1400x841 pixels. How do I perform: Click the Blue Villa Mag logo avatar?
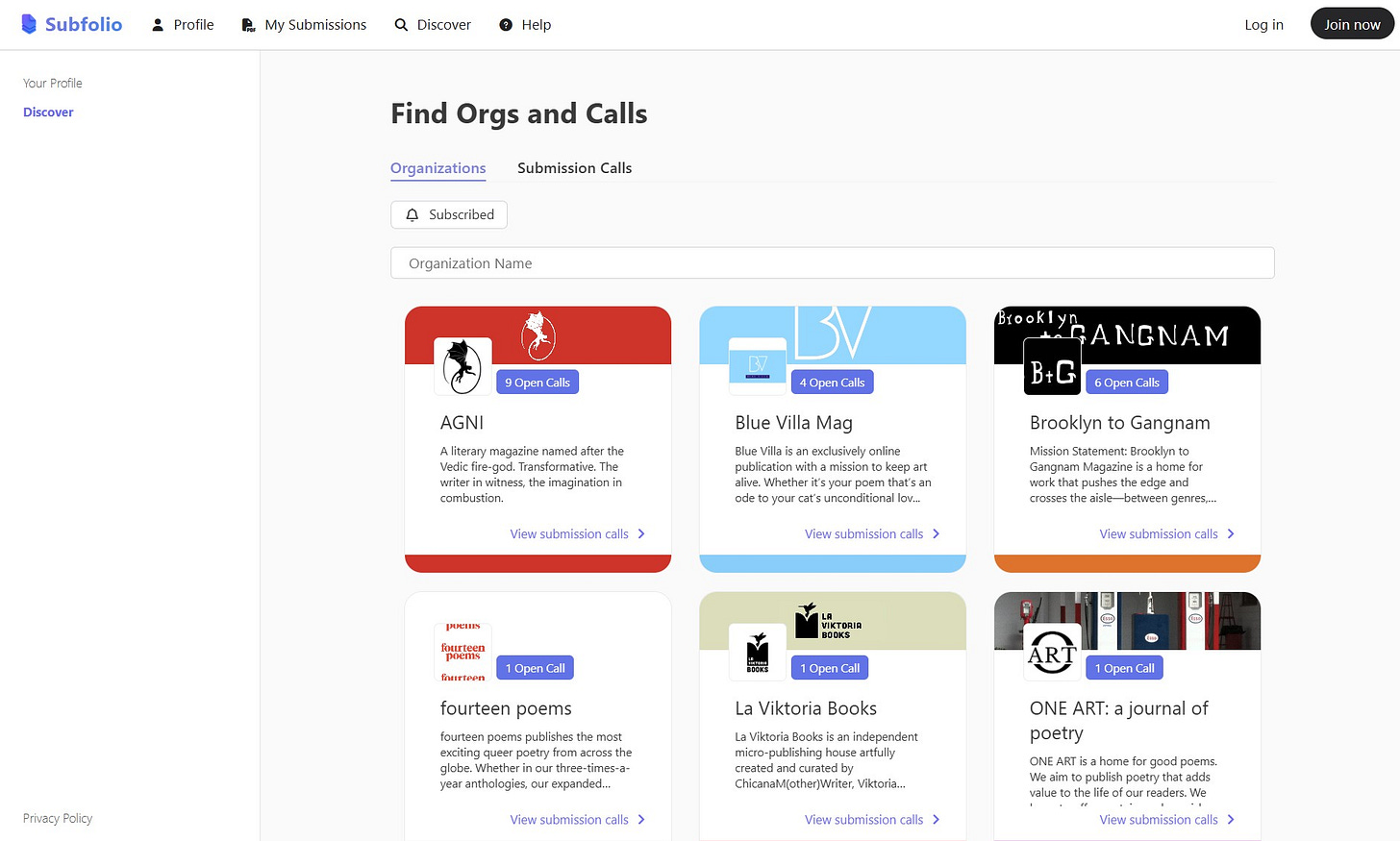[758, 366]
